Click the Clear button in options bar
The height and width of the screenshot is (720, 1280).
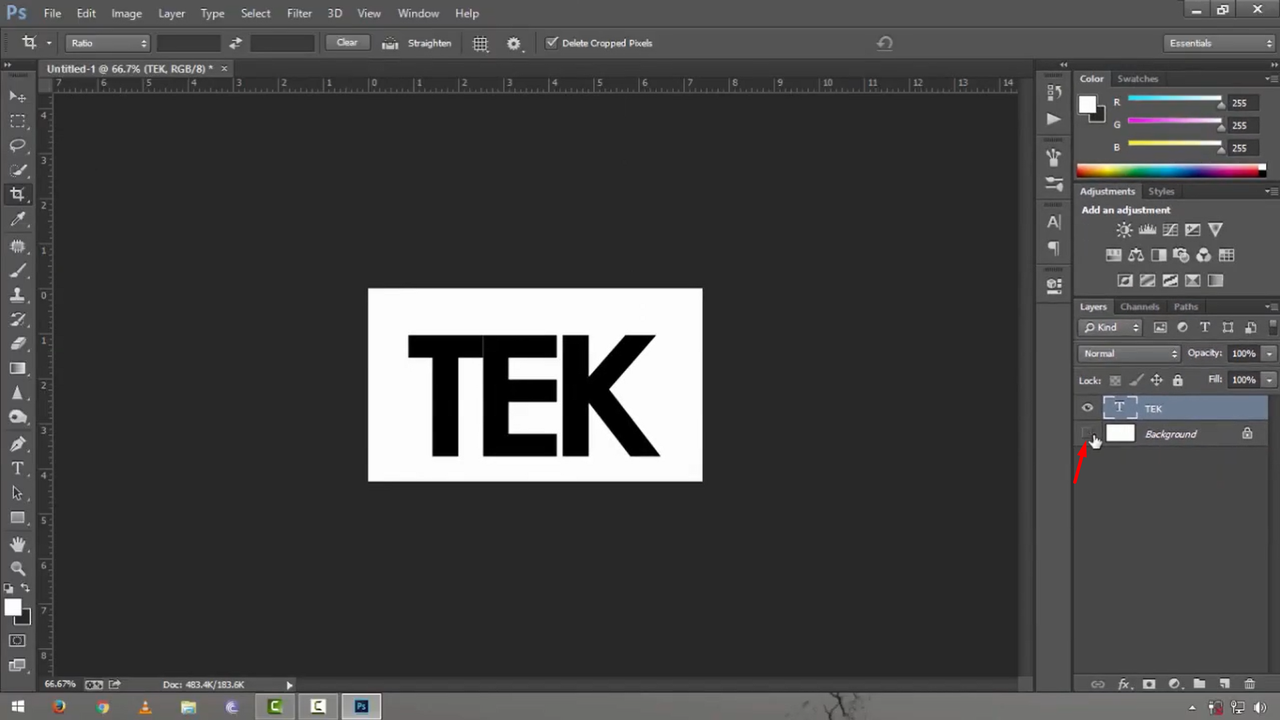tap(346, 42)
